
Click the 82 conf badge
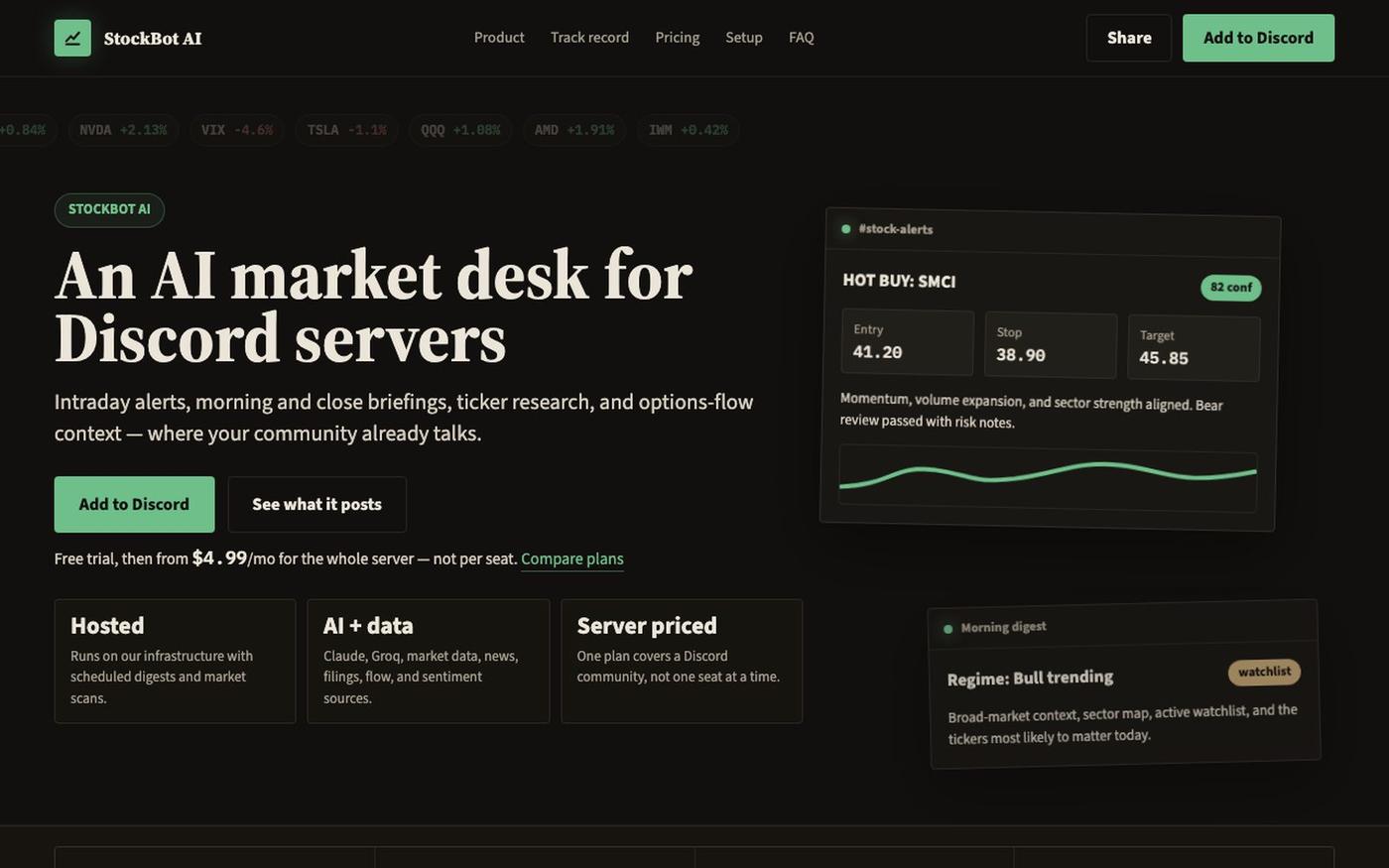[x=1231, y=288]
